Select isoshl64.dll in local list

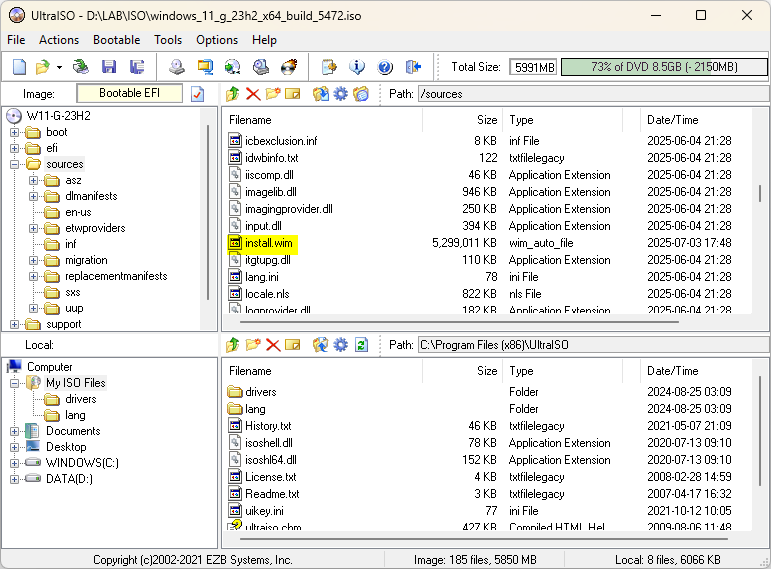[x=271, y=460]
